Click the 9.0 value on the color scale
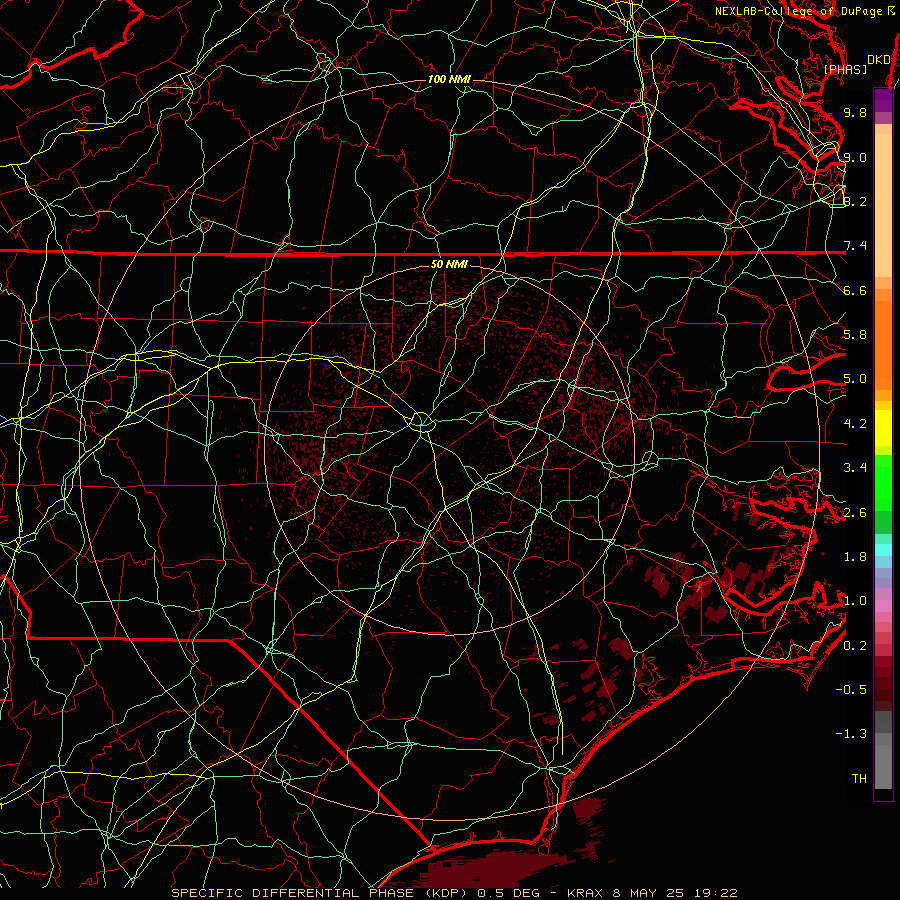The height and width of the screenshot is (900, 900). 855,157
